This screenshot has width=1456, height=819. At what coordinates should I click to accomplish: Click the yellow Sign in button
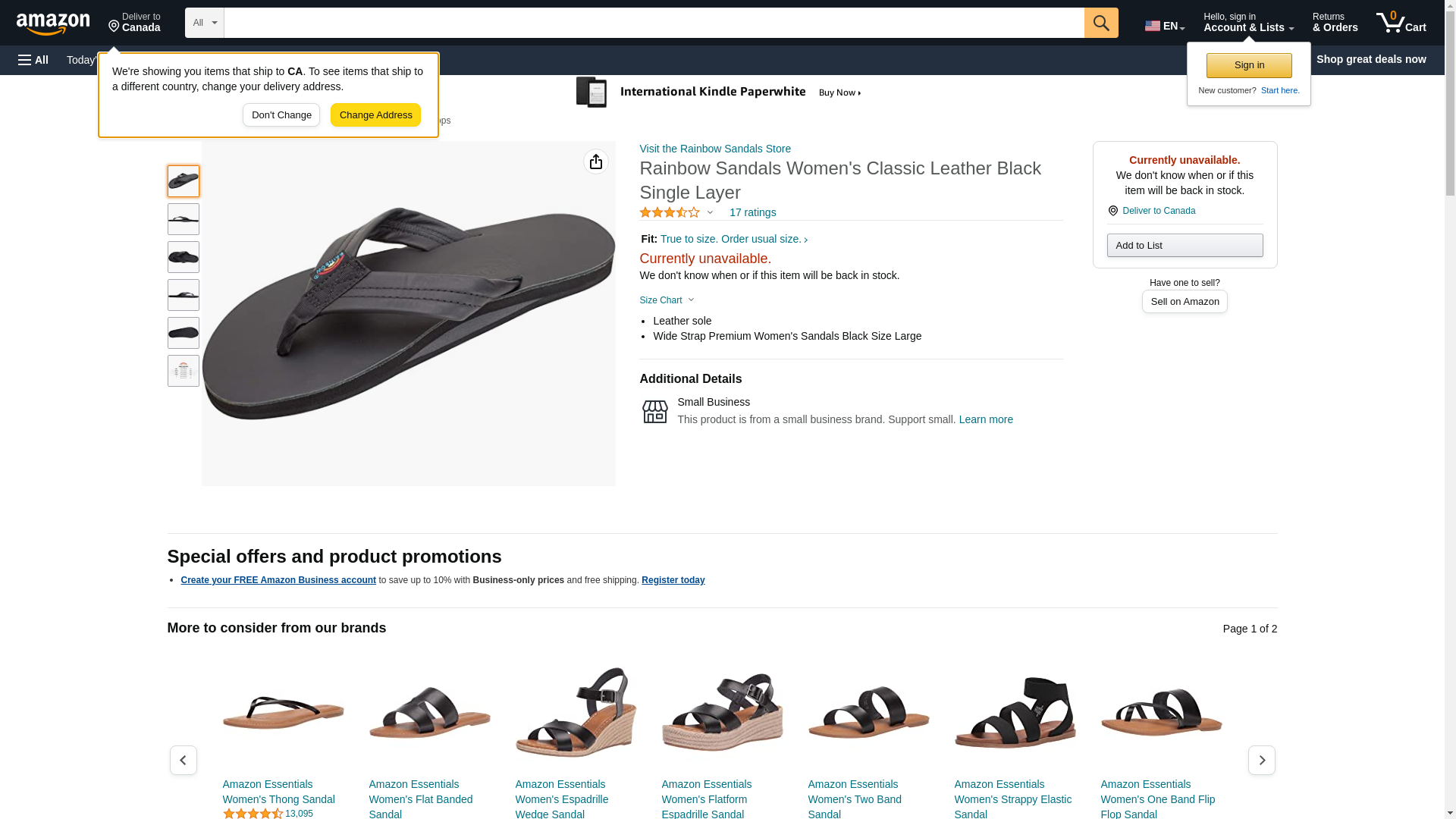pyautogui.click(x=1249, y=65)
